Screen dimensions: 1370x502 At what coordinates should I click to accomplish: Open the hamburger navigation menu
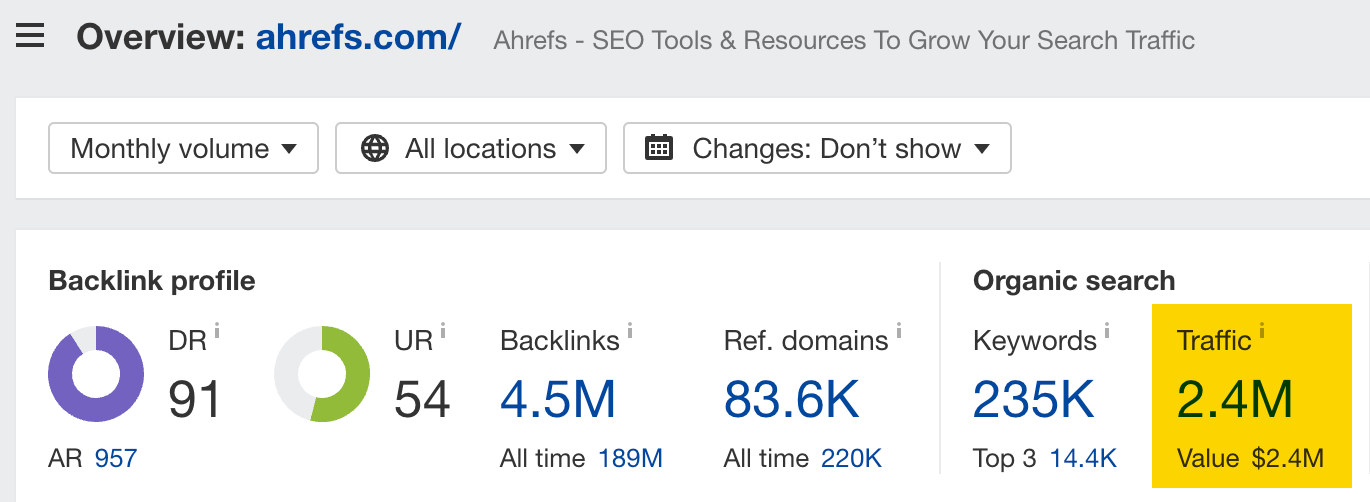30,36
